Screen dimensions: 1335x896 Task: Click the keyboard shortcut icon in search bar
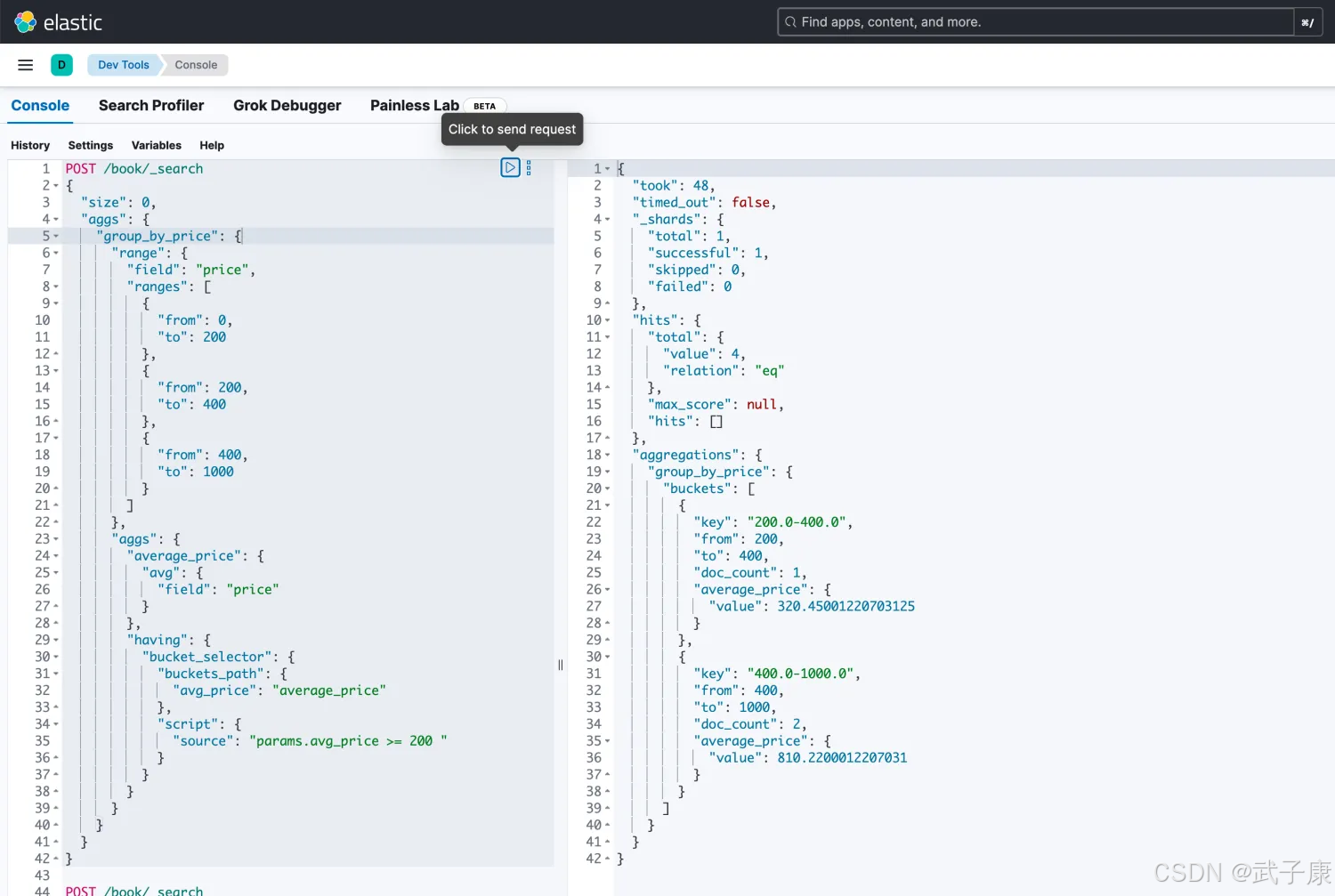coord(1307,22)
